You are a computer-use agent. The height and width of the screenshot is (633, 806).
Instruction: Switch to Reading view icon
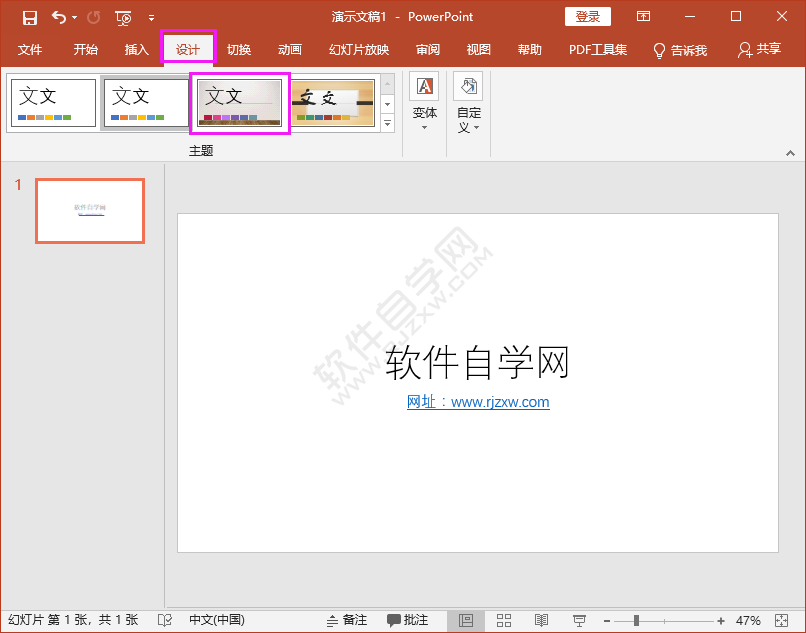coord(541,620)
